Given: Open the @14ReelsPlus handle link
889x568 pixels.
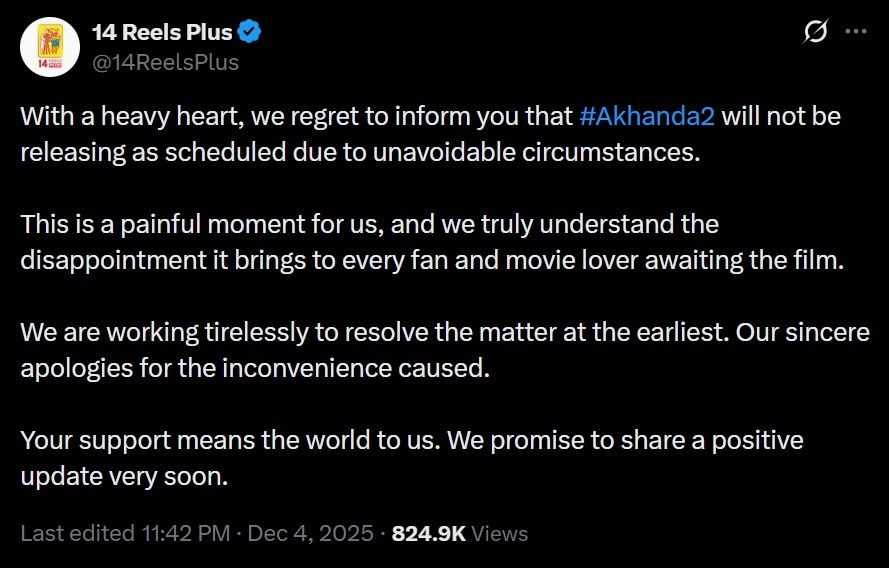Looking at the screenshot, I should point(165,62).
